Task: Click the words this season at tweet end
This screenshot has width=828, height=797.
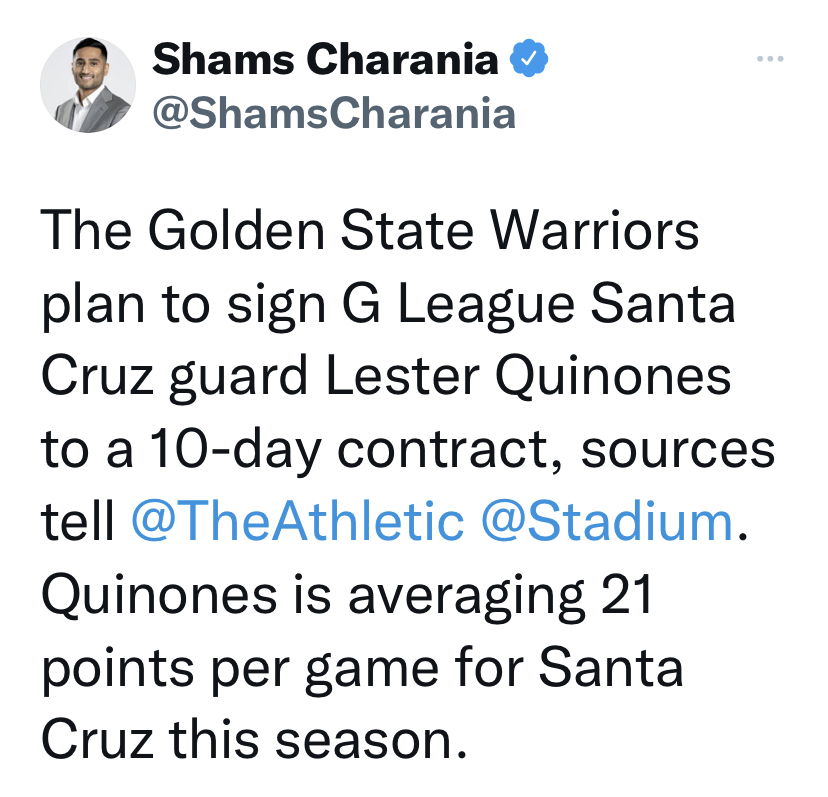Action: (318, 740)
